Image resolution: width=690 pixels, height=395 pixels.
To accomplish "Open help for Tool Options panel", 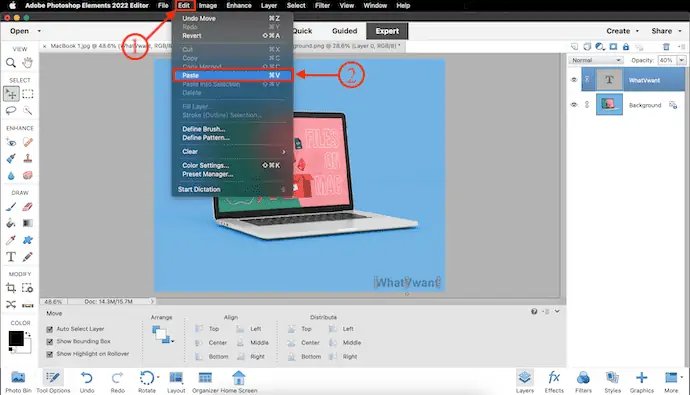I will point(534,311).
